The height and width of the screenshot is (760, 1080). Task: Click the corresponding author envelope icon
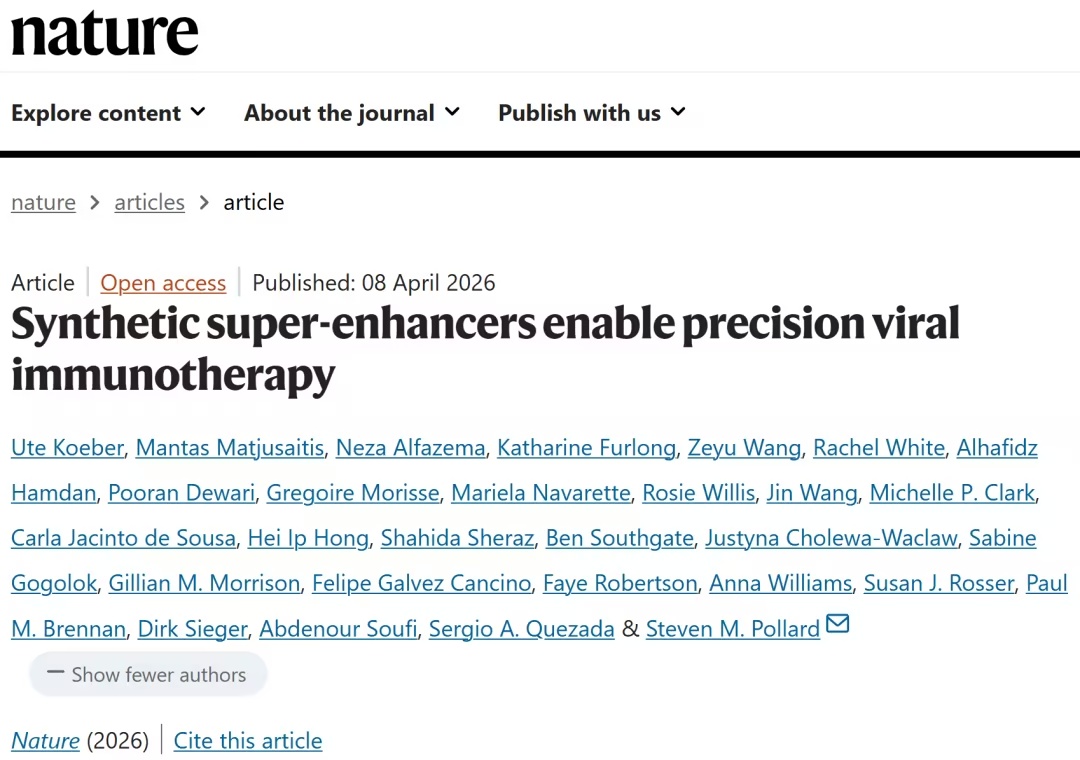(x=838, y=625)
